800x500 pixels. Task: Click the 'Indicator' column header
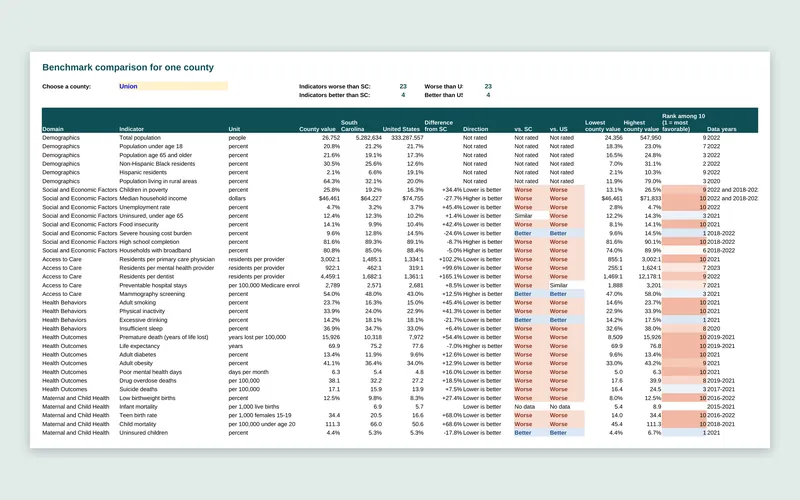[132, 129]
